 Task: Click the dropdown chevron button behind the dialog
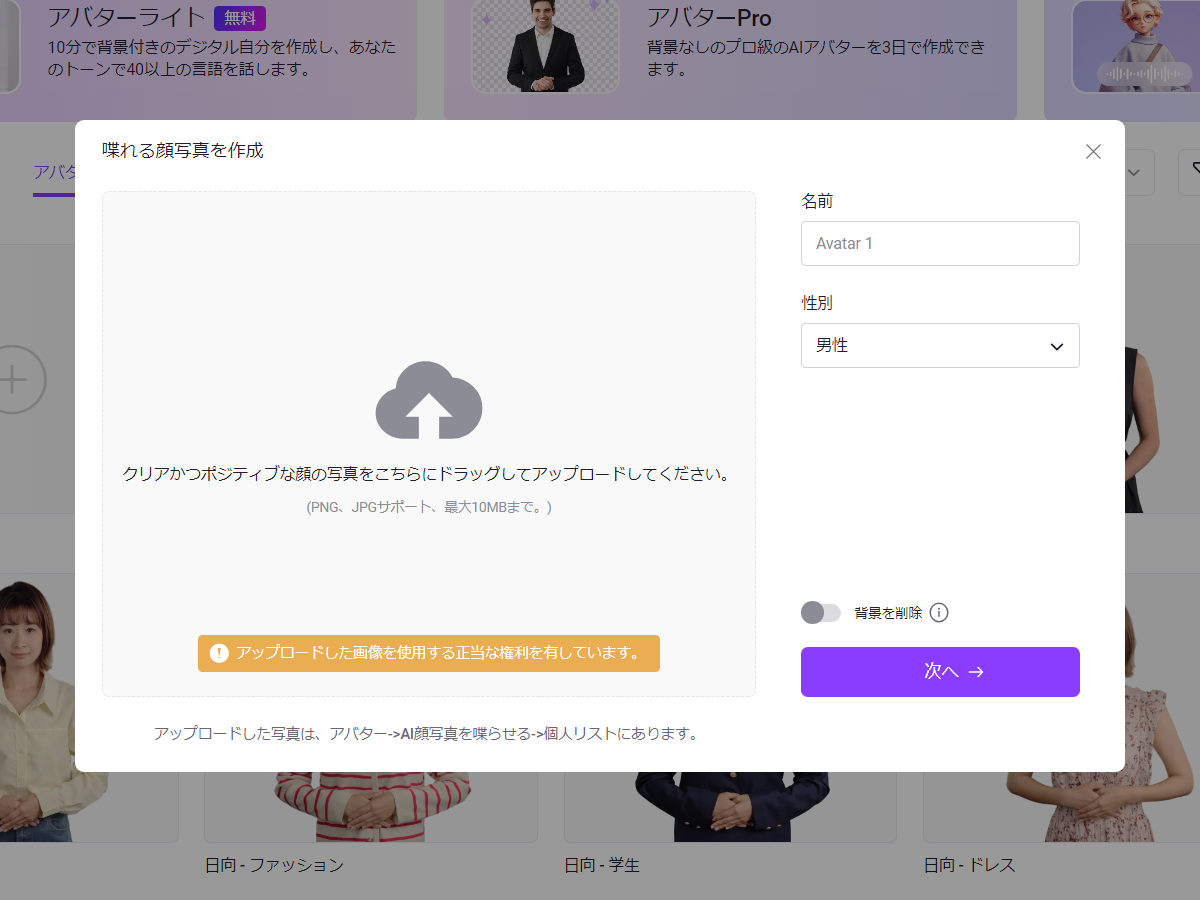1136,172
